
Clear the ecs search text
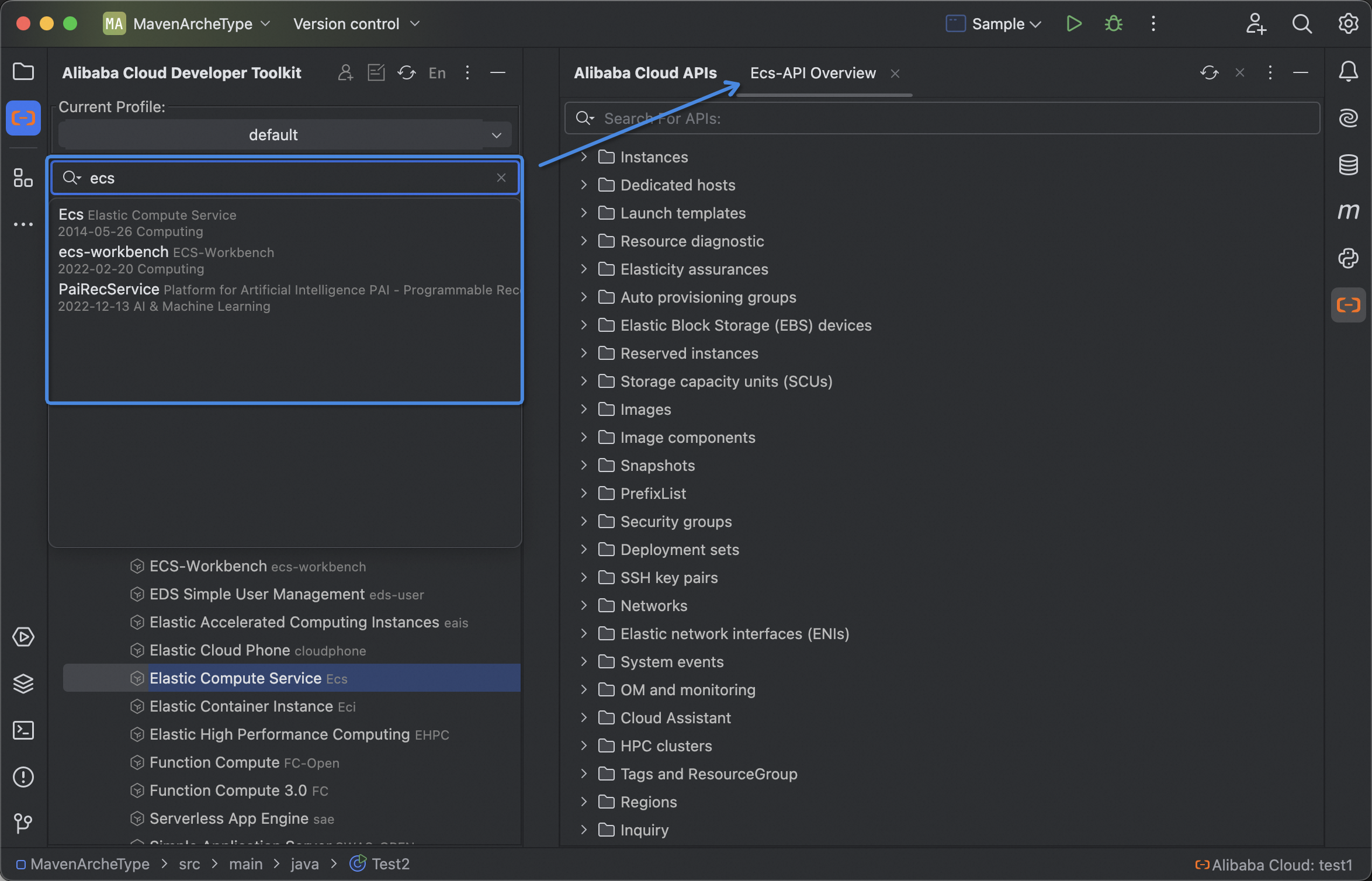coord(501,178)
